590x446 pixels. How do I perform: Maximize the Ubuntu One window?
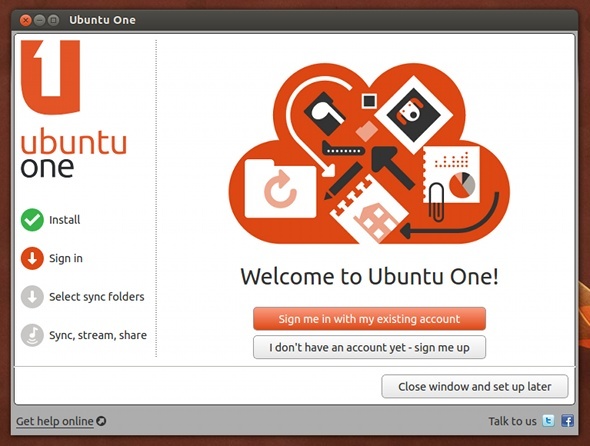pyautogui.click(x=53, y=20)
